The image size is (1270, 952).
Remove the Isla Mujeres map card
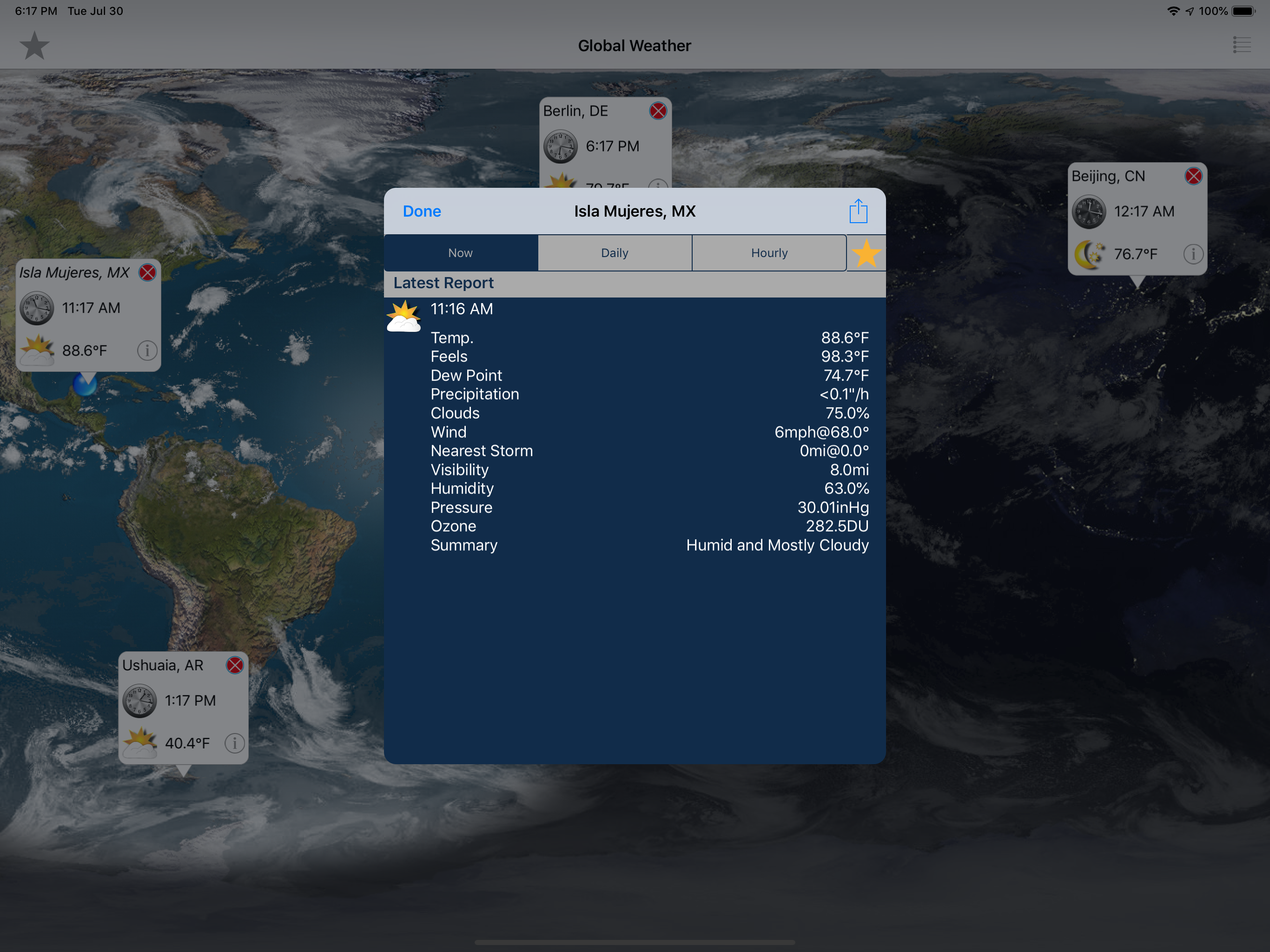click(x=147, y=273)
